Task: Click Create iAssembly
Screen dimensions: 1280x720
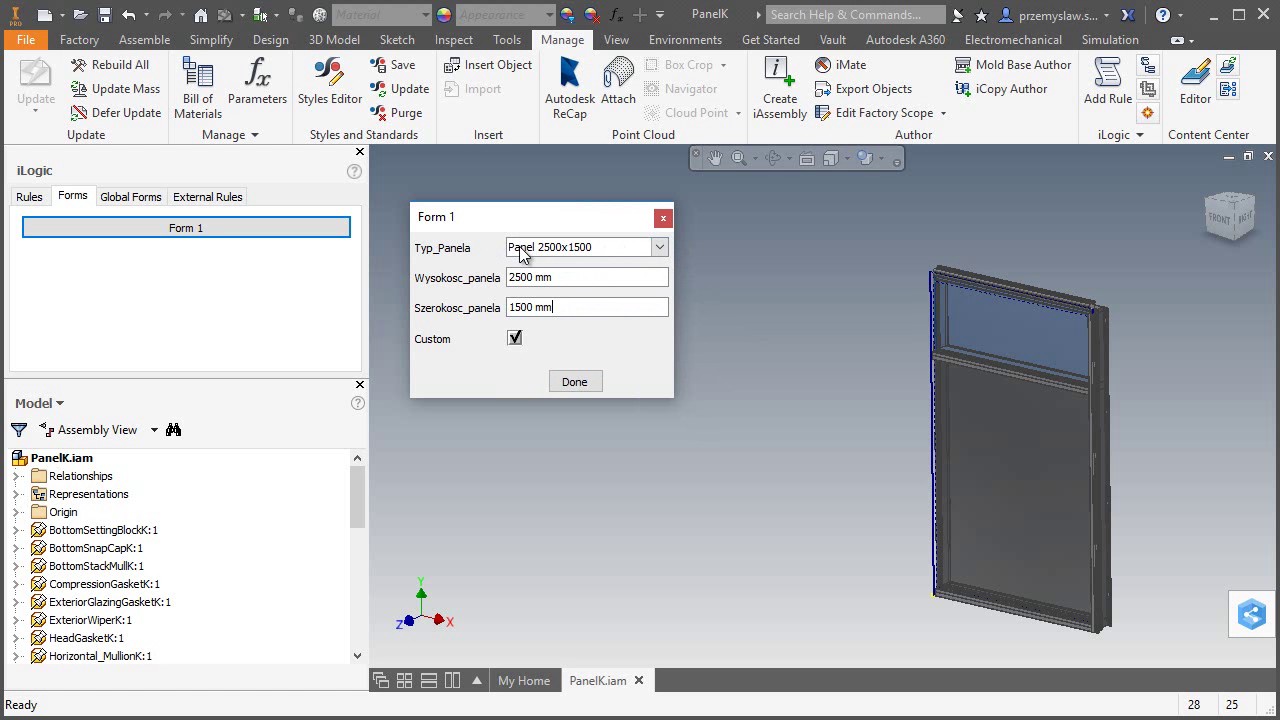Action: (780, 88)
